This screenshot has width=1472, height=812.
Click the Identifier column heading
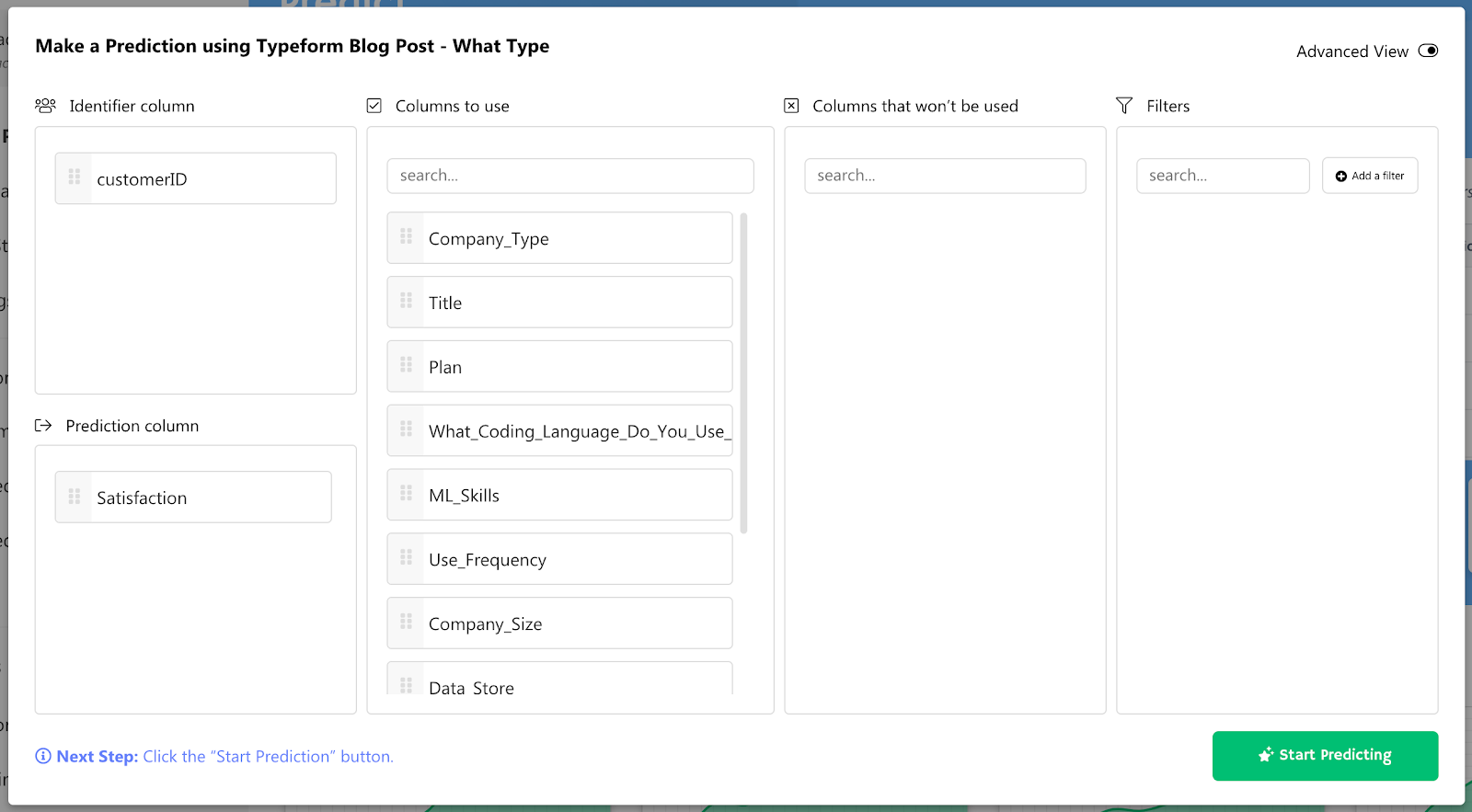[x=132, y=106]
